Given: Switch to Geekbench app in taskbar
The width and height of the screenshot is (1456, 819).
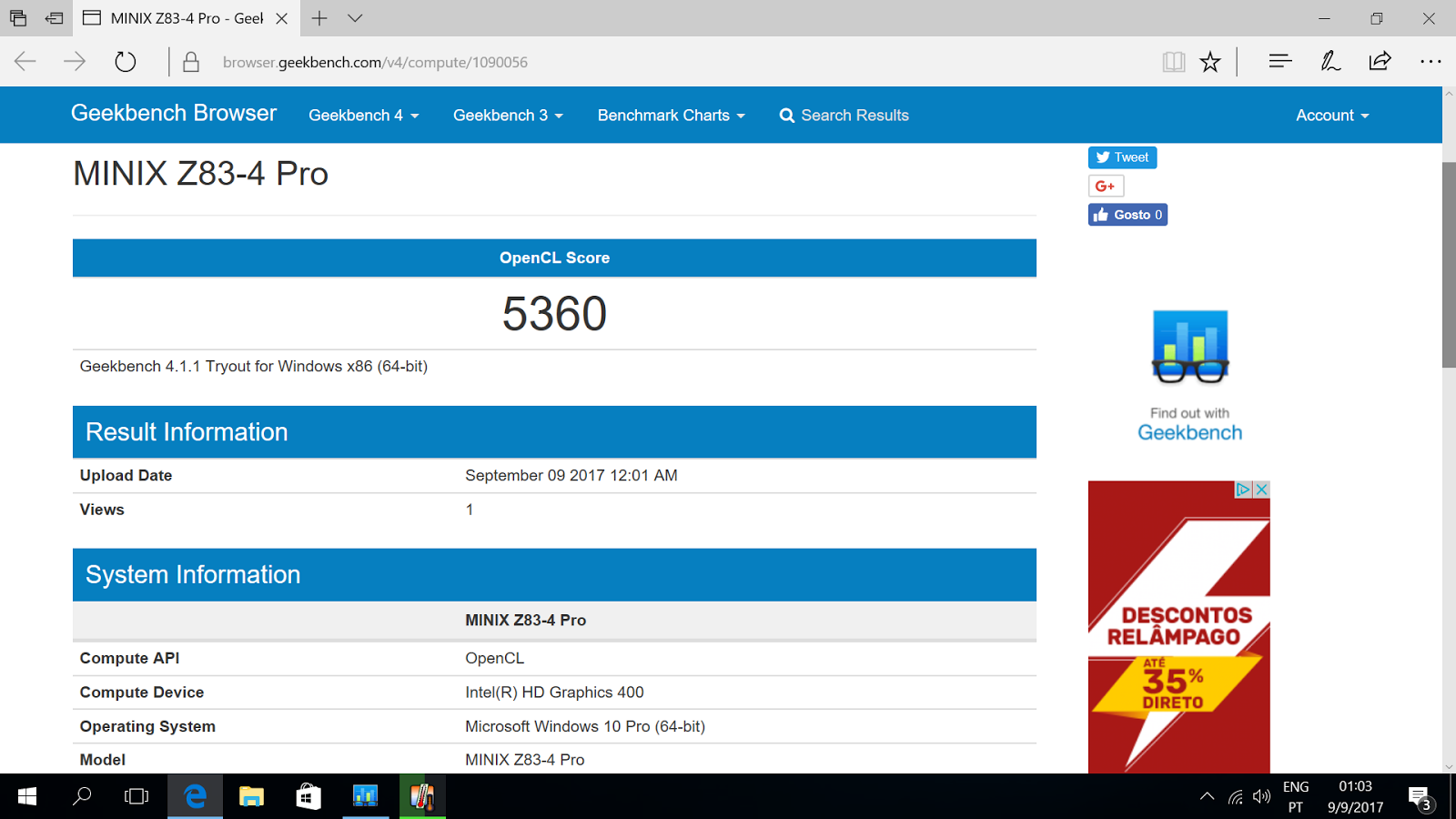Looking at the screenshot, I should [366, 797].
